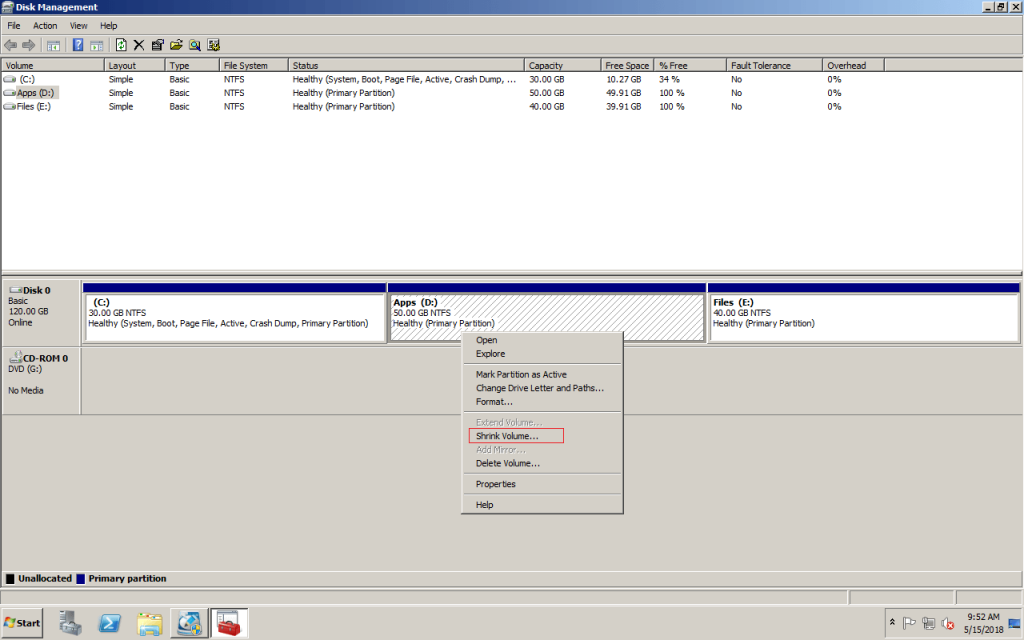This screenshot has height=640, width=1024.
Task: Click the Back navigation arrow icon
Action: pyautogui.click(x=10, y=44)
